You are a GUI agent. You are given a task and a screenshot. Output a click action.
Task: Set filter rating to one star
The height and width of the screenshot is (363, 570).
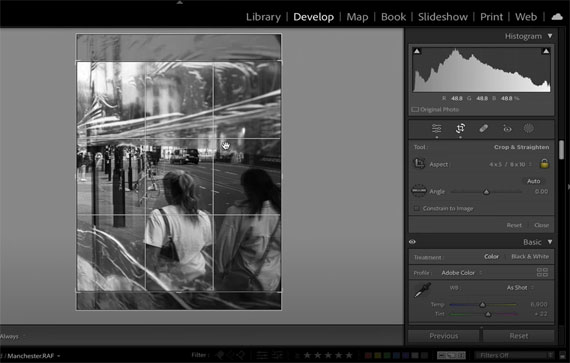307,355
